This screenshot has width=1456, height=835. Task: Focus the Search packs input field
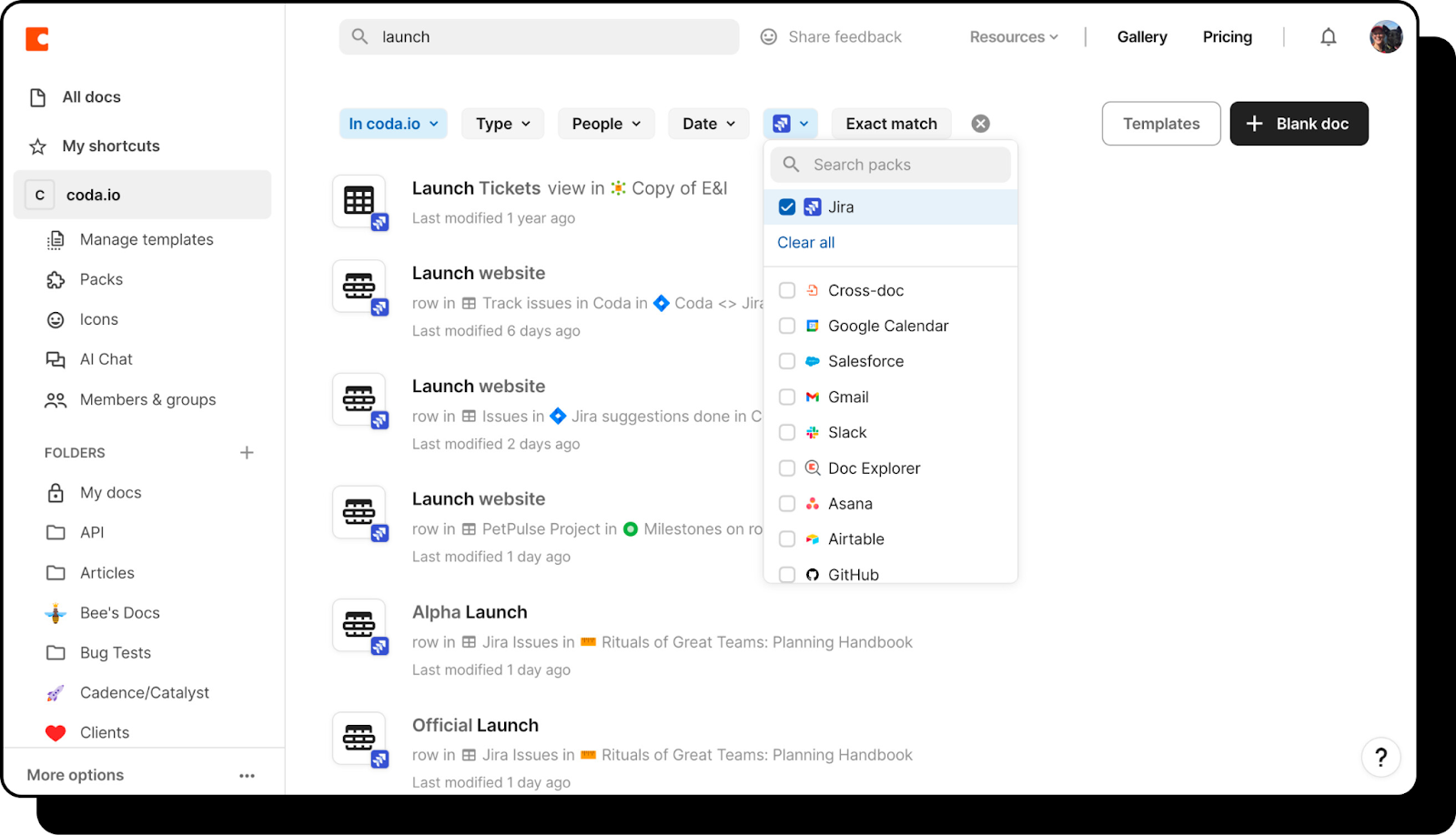point(891,165)
